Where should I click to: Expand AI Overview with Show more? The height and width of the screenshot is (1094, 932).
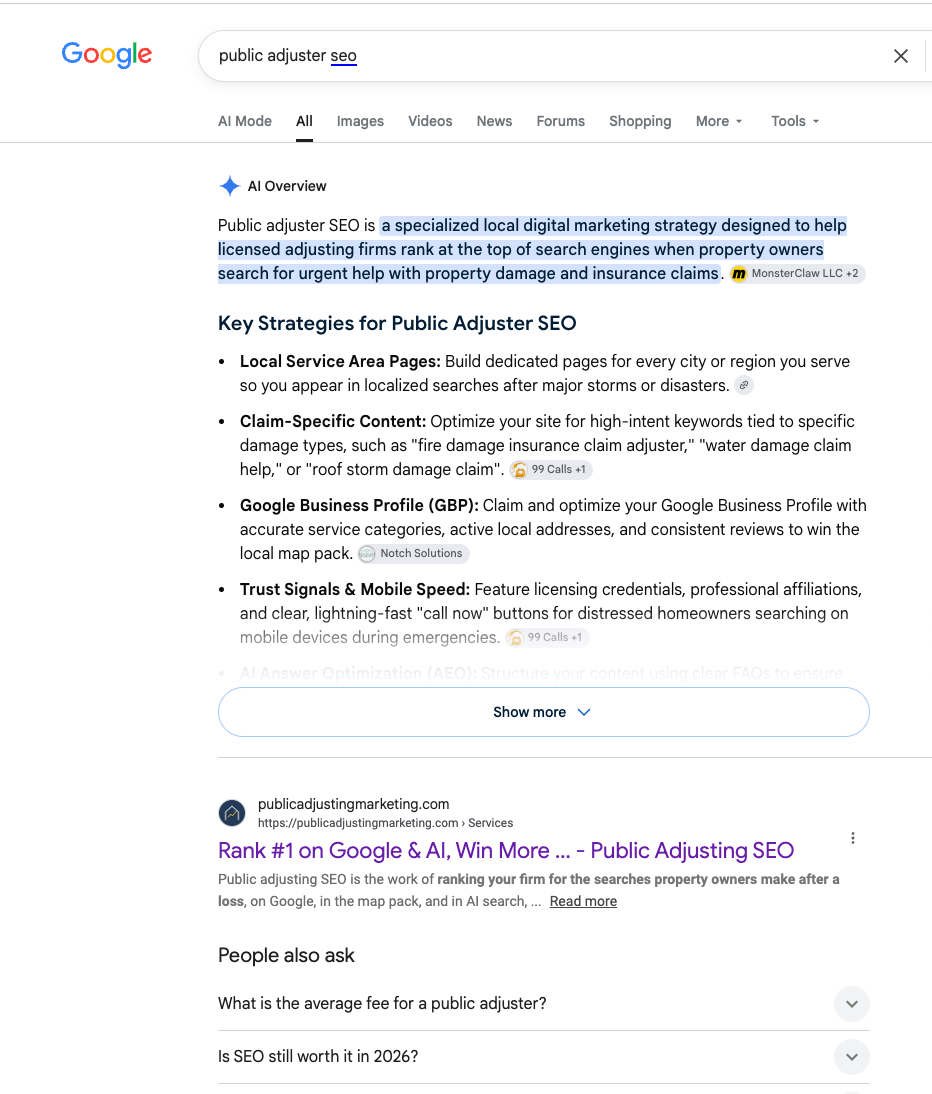point(543,712)
